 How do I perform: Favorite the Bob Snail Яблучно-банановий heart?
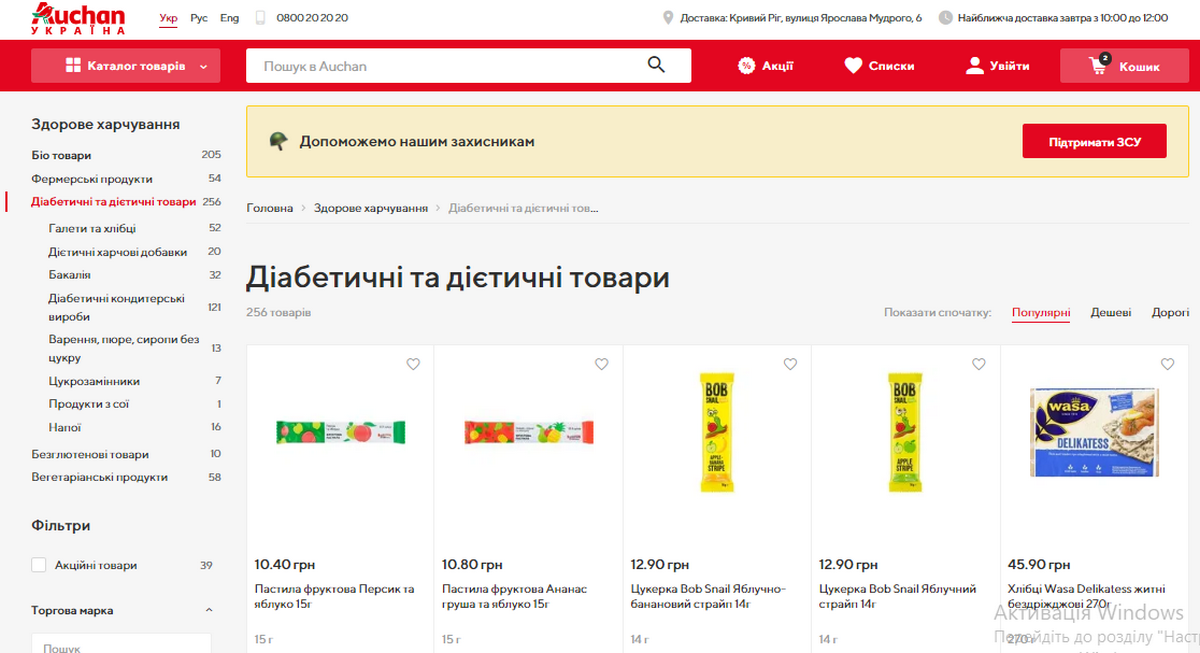[790, 365]
